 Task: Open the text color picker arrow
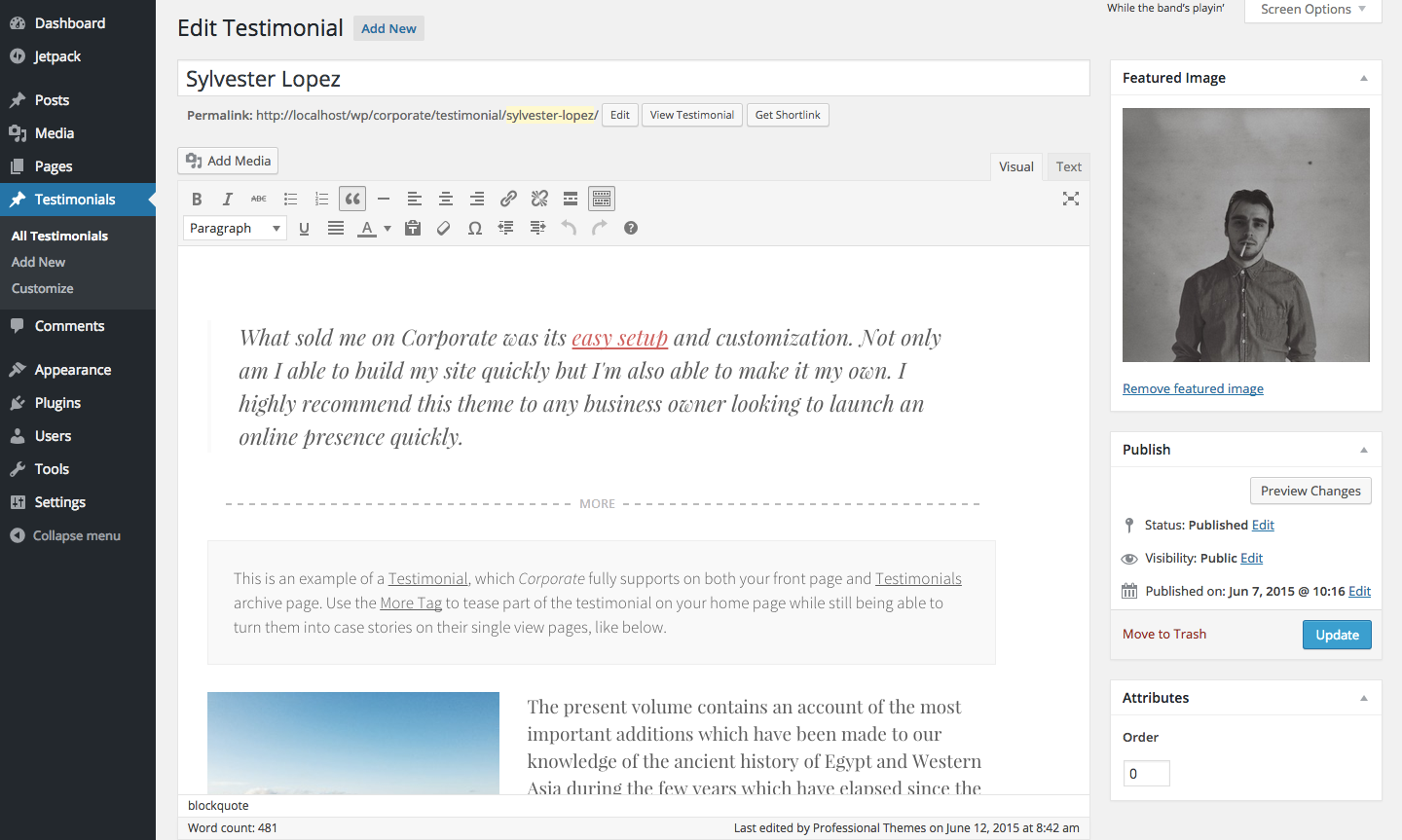(x=387, y=228)
